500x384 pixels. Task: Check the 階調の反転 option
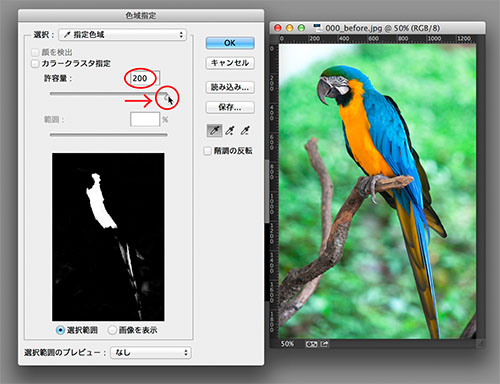[x=207, y=151]
